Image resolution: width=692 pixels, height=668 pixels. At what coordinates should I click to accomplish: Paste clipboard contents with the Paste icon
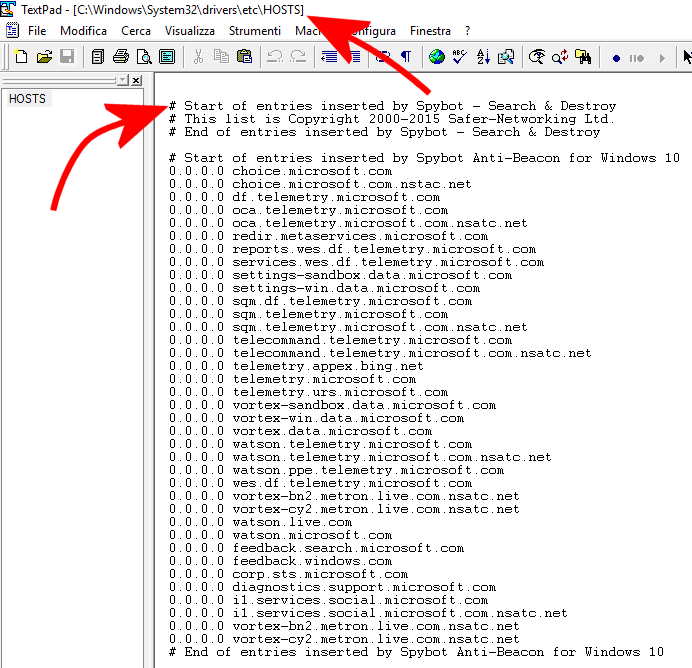(x=244, y=57)
